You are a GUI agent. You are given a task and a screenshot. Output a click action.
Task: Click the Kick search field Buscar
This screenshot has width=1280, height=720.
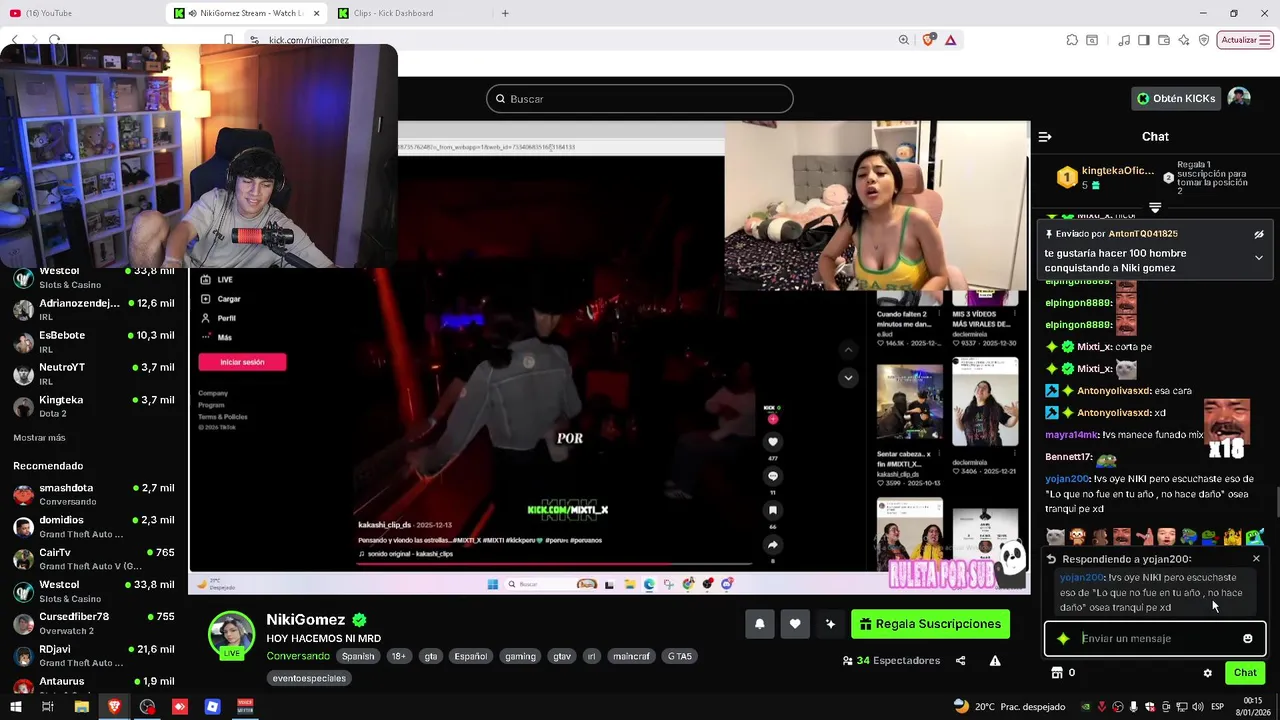coord(640,99)
